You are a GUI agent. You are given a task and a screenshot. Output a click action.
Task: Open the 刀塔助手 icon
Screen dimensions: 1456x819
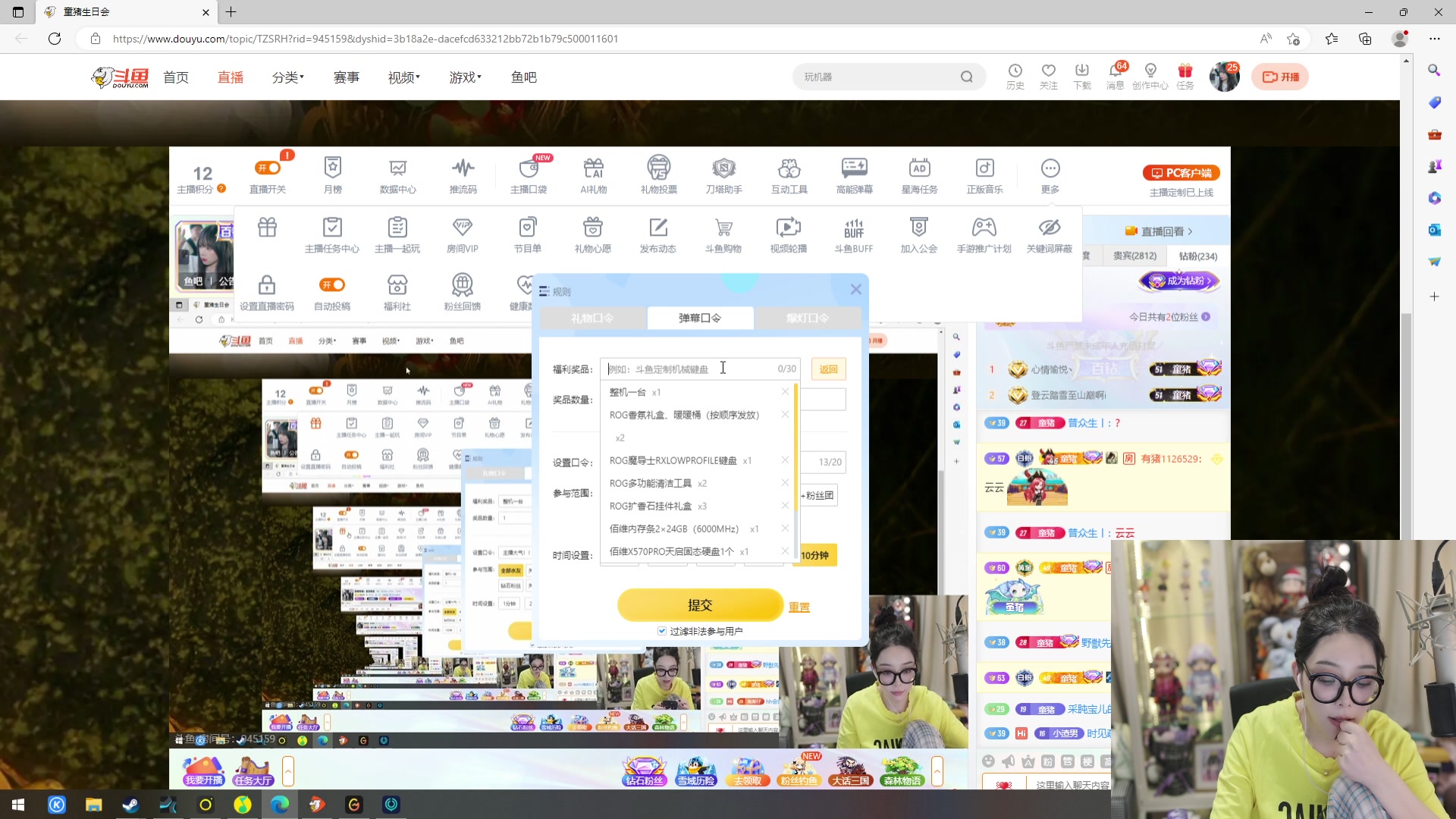(724, 174)
